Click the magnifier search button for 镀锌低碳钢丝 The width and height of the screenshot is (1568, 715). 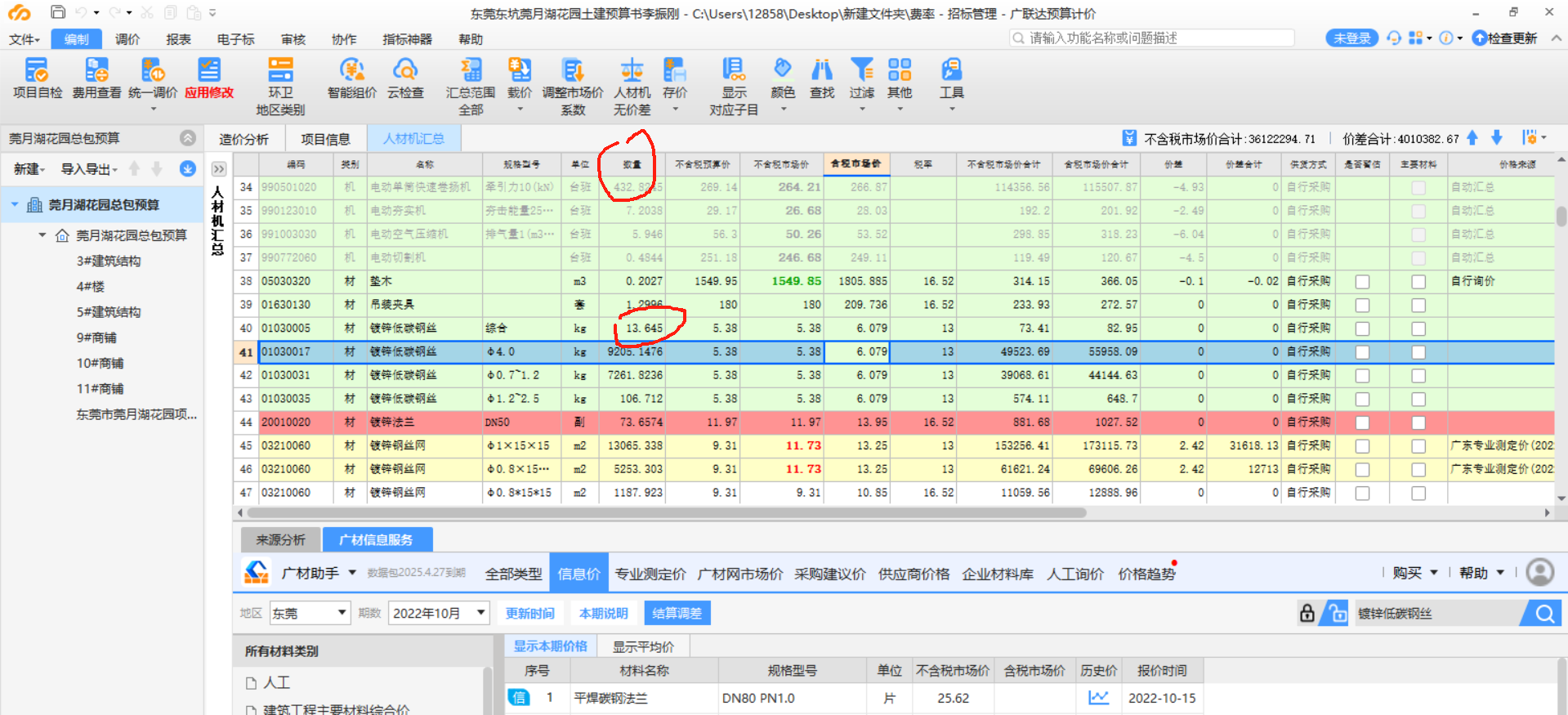tap(1544, 614)
